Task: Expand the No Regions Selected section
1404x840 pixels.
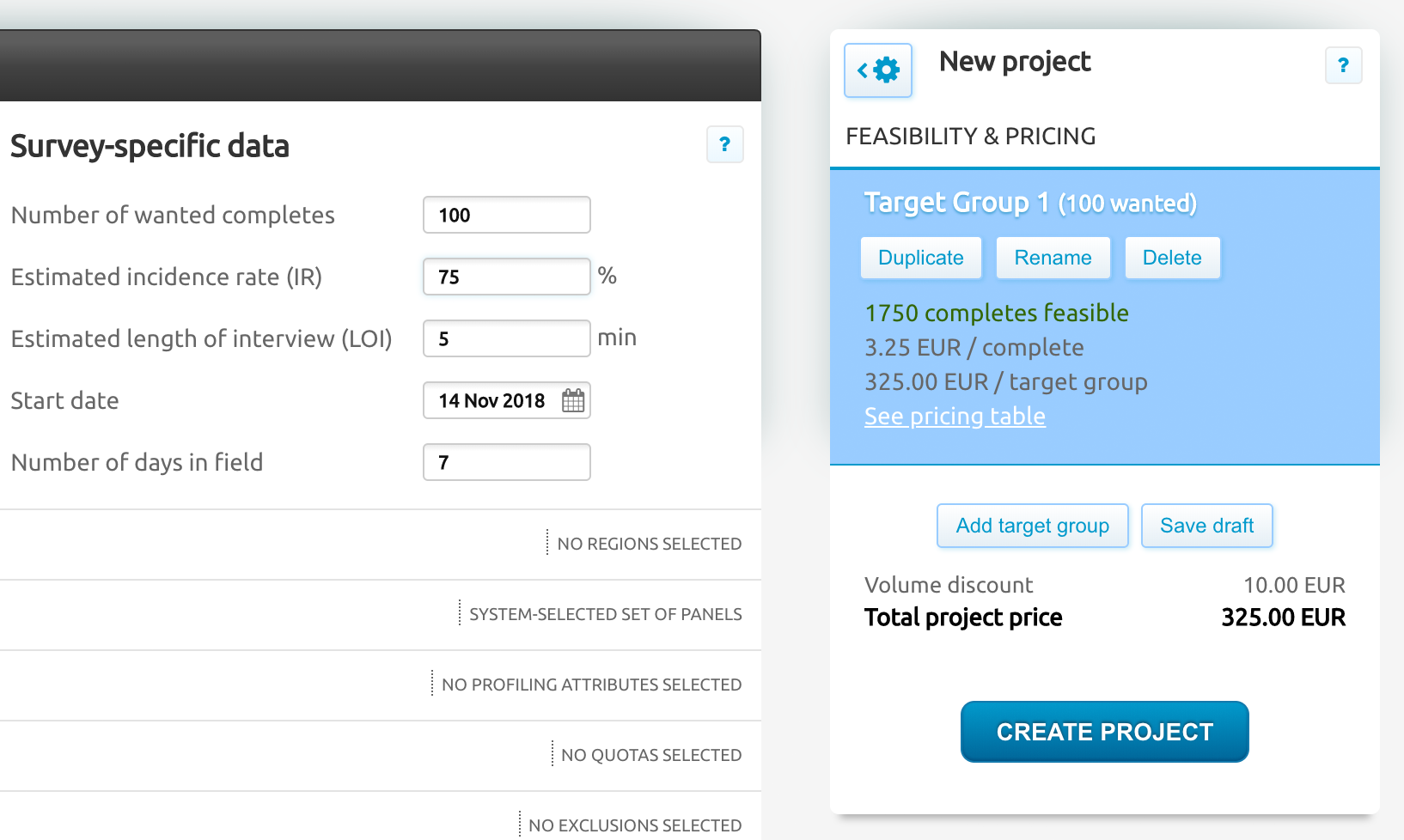Action: pos(380,545)
